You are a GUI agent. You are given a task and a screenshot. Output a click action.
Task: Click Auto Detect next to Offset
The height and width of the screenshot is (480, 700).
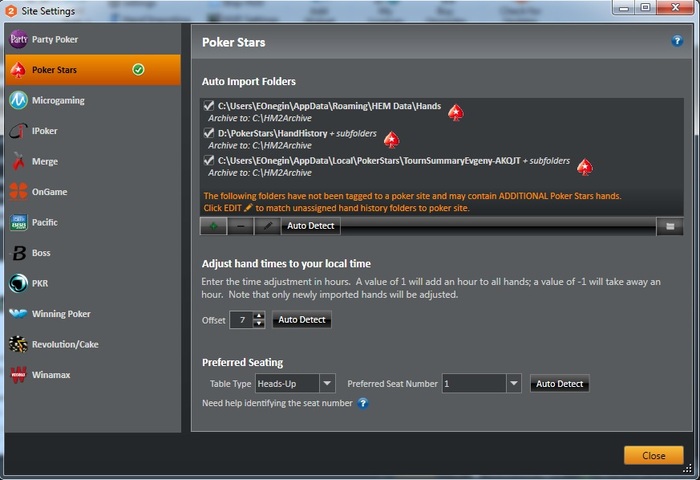(302, 320)
